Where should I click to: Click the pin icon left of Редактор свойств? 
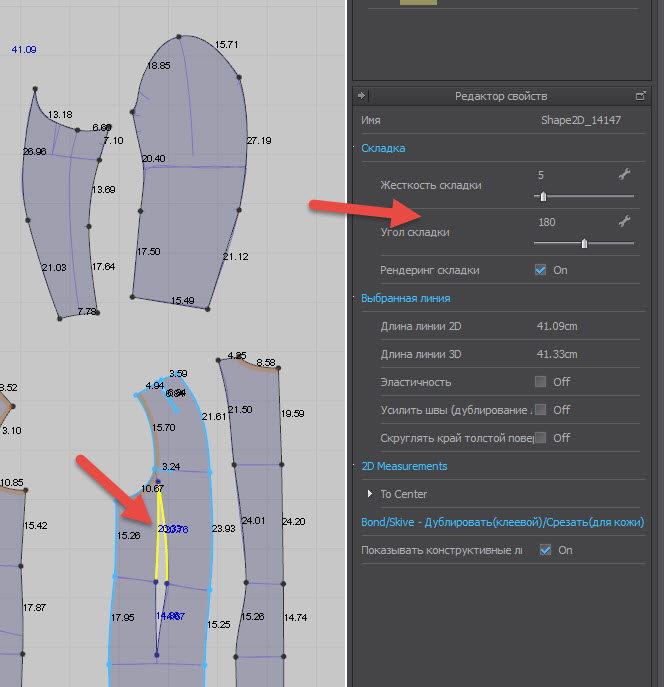[x=362, y=96]
